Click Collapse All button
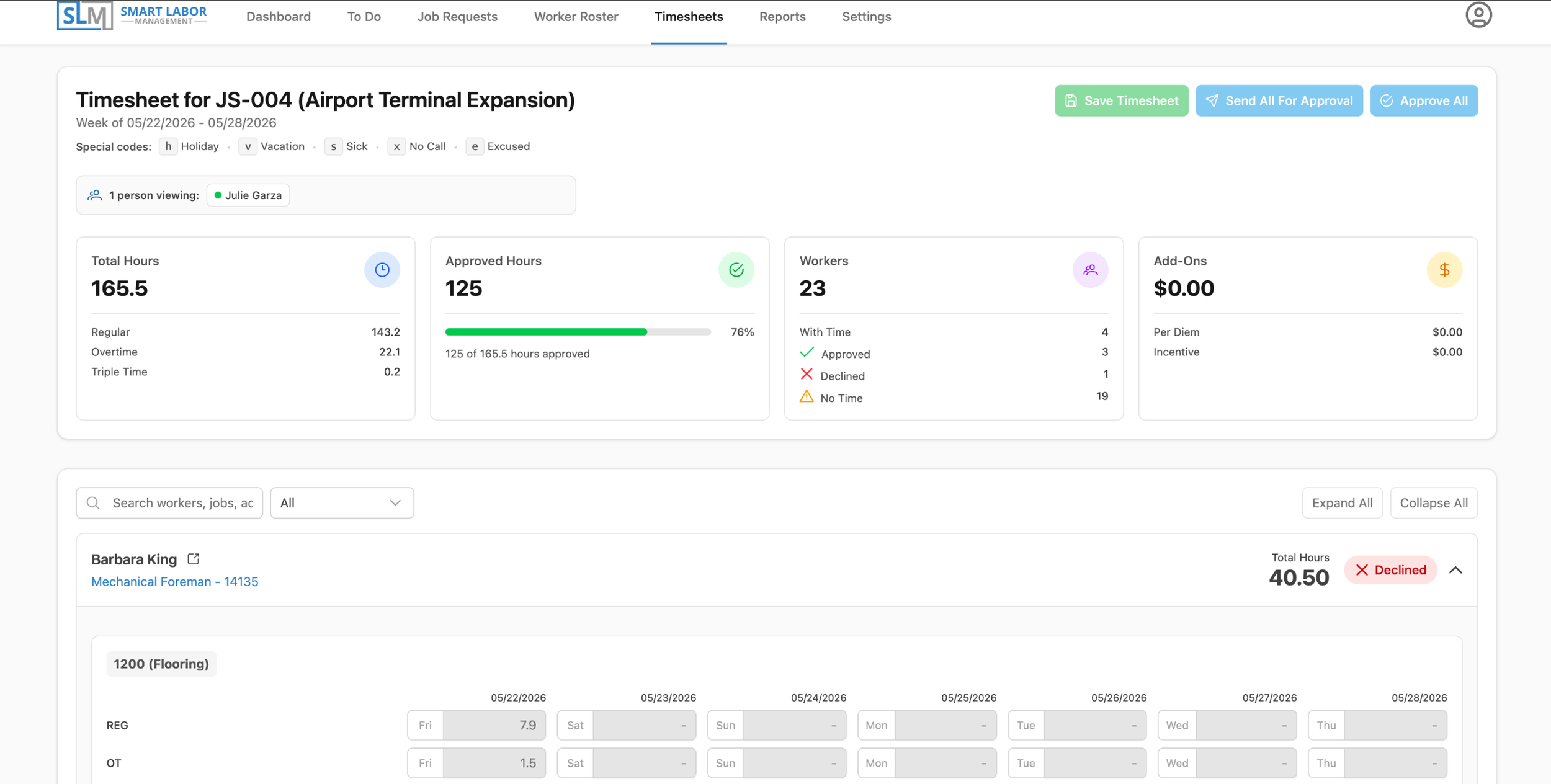 tap(1434, 503)
